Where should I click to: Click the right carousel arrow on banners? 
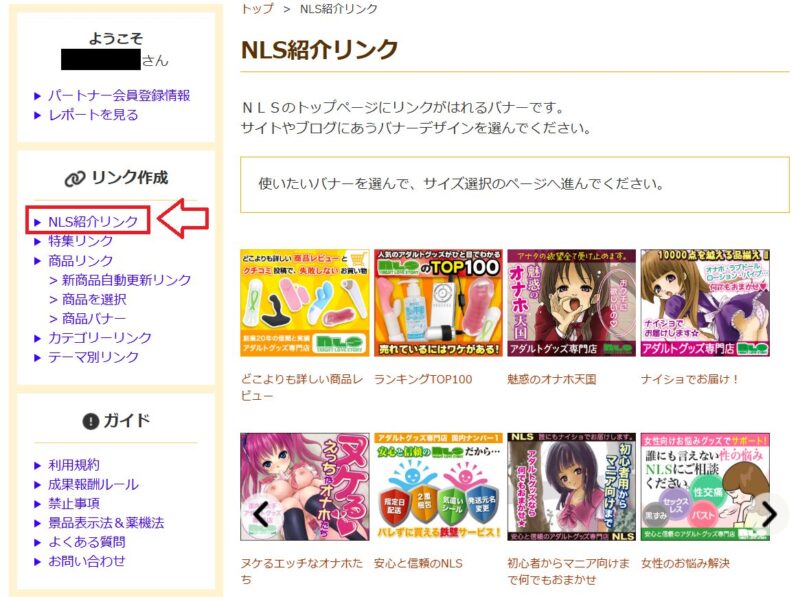(769, 513)
